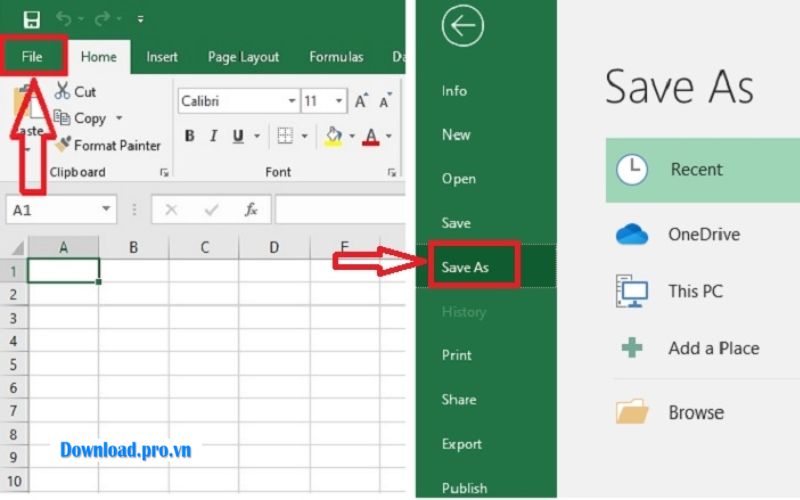
Task: Select column B header
Action: tap(134, 248)
